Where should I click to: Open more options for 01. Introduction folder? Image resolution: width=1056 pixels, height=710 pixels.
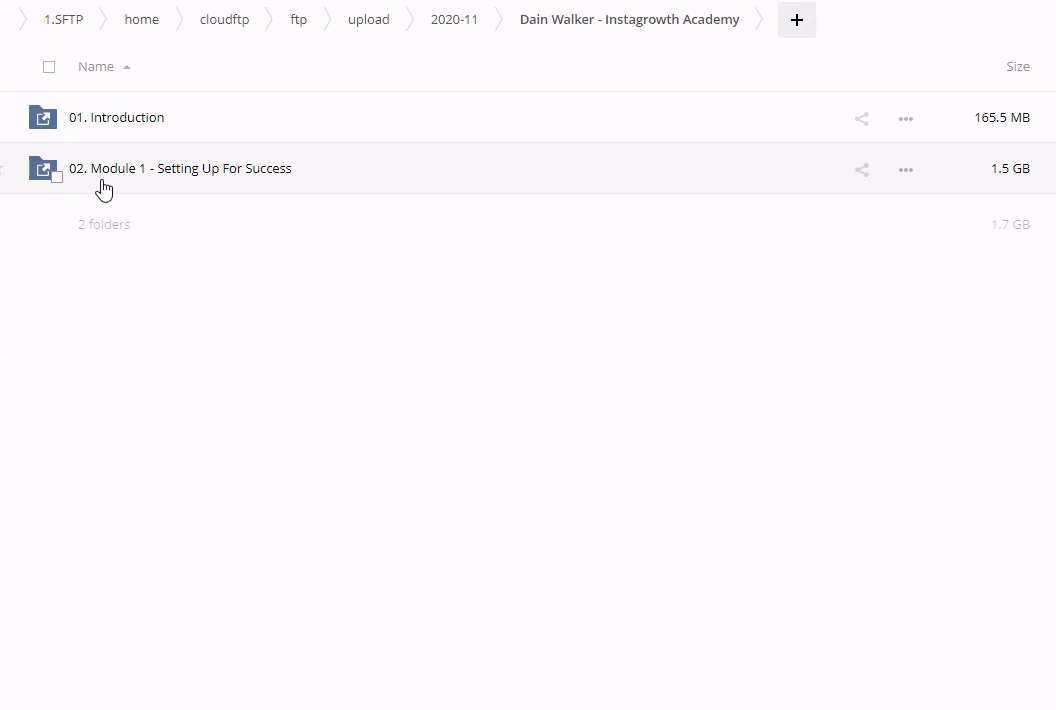[x=905, y=118]
